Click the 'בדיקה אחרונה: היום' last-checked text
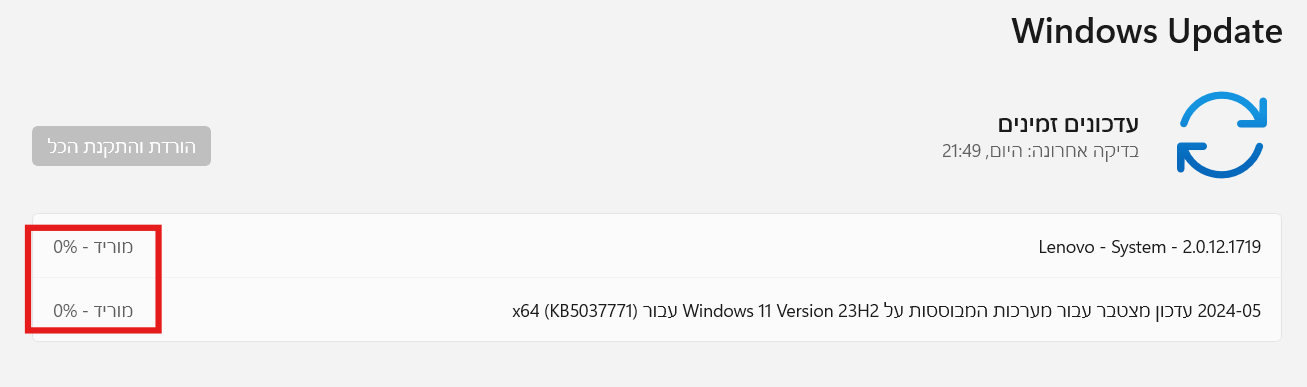1307x387 pixels. coord(1064,152)
